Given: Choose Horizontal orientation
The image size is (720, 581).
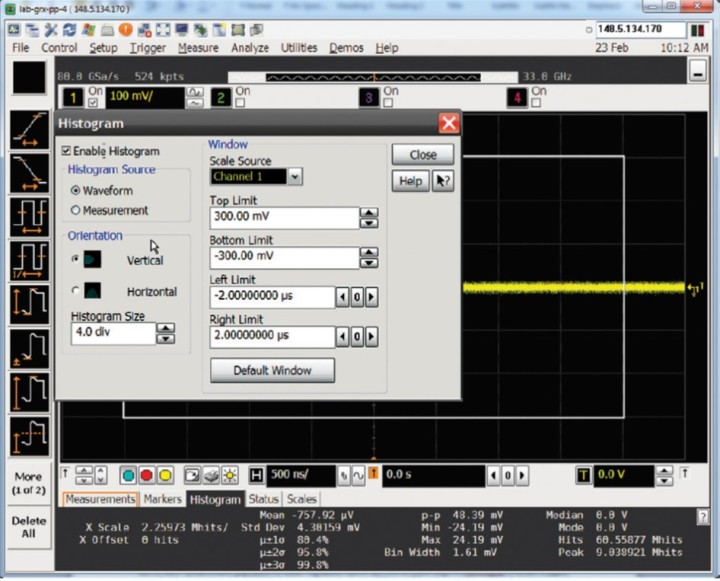Looking at the screenshot, I should coord(75,290).
